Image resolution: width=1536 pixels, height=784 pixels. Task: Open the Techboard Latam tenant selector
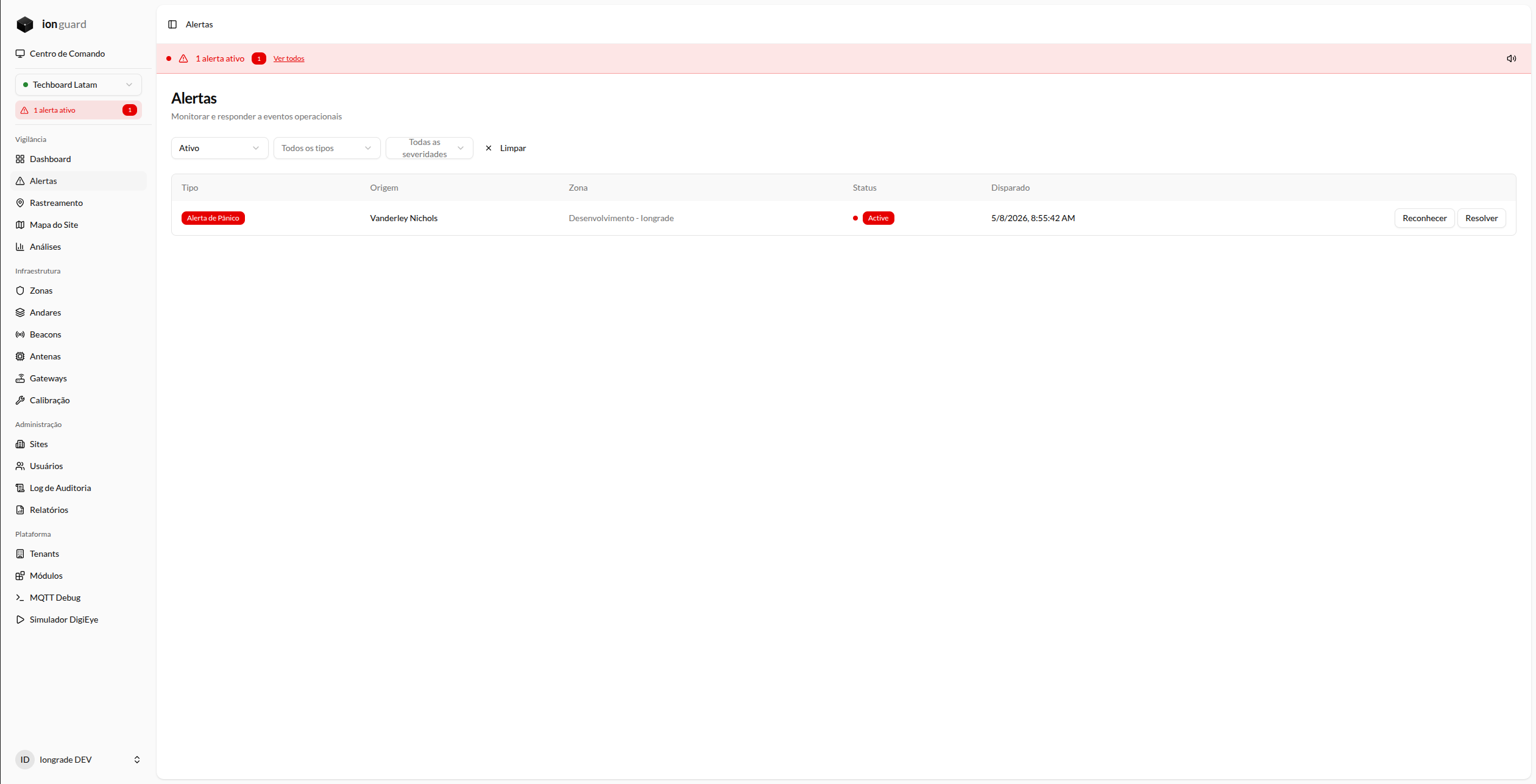point(79,85)
